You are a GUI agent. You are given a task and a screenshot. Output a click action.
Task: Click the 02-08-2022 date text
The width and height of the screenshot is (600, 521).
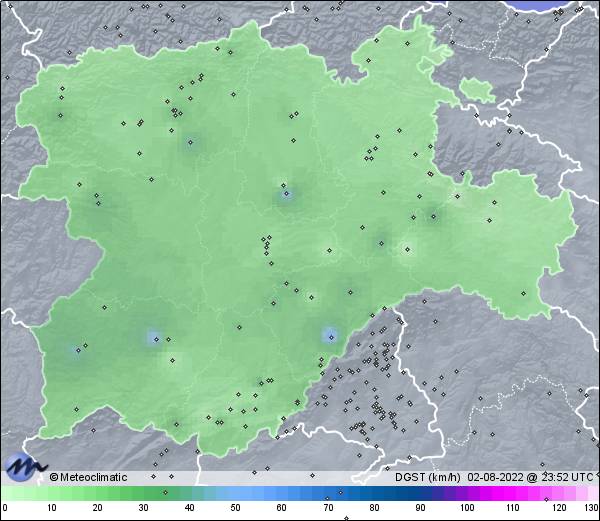click(496, 477)
